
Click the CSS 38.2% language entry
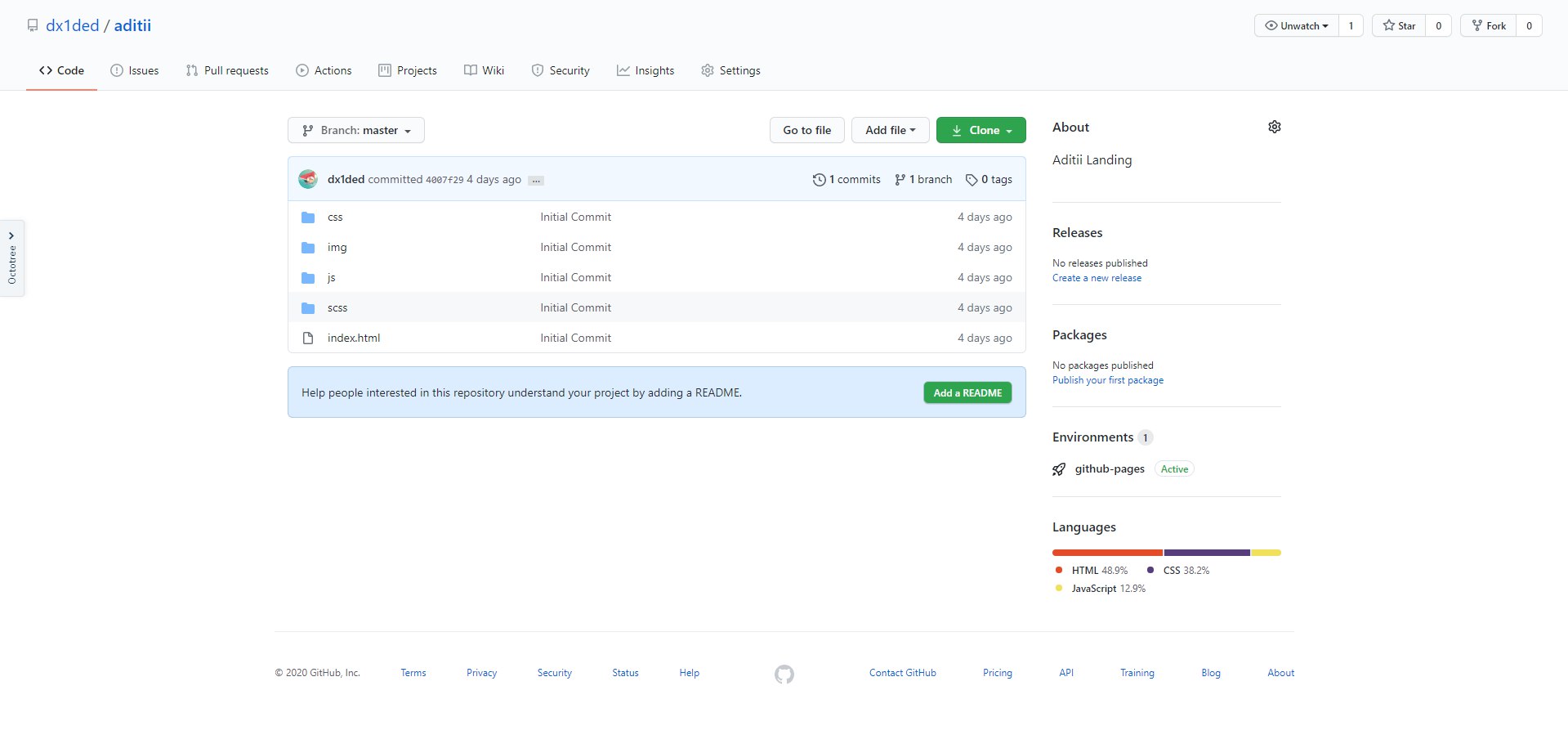click(x=1177, y=571)
